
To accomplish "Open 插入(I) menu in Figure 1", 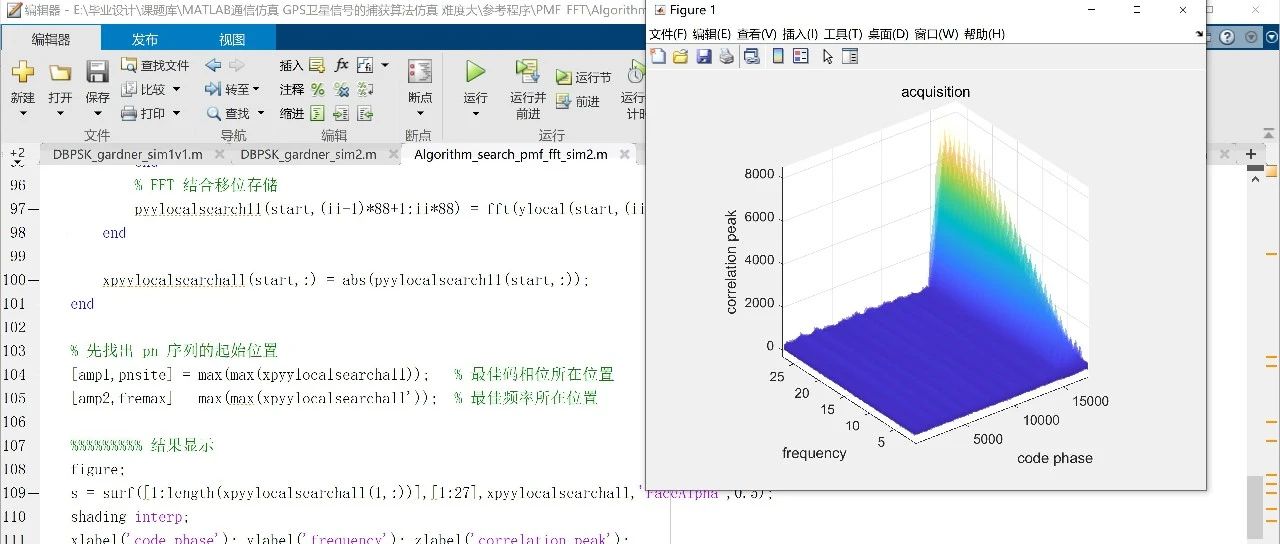I will [800, 34].
